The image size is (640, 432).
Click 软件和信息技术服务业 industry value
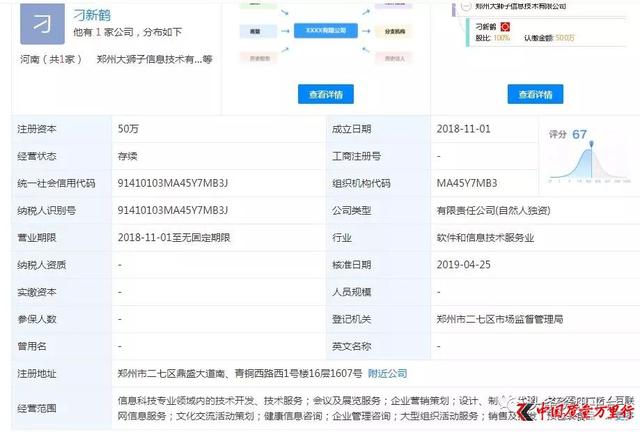point(485,238)
